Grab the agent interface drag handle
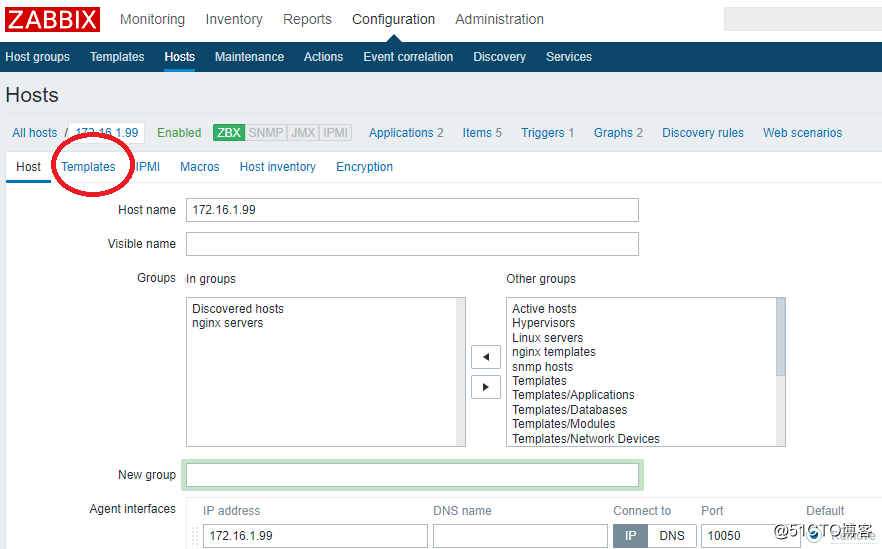This screenshot has width=882, height=549. pos(195,536)
